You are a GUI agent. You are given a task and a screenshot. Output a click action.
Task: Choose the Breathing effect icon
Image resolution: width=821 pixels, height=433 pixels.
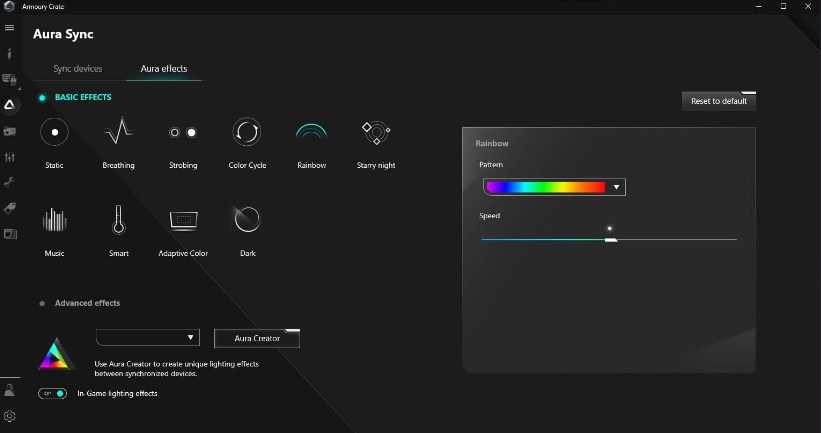point(118,132)
